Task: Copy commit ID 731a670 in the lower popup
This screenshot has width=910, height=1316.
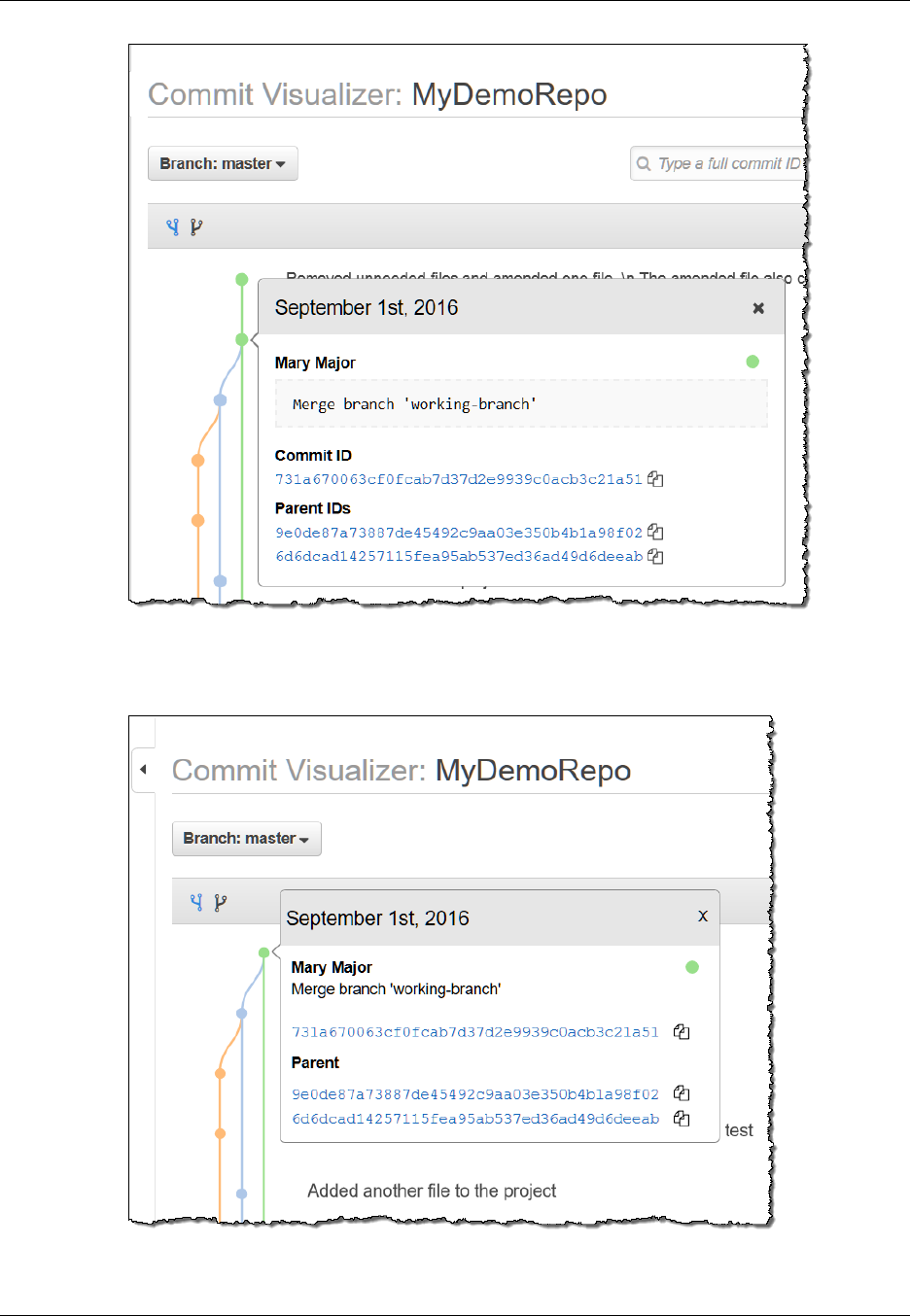Action: click(x=682, y=1032)
